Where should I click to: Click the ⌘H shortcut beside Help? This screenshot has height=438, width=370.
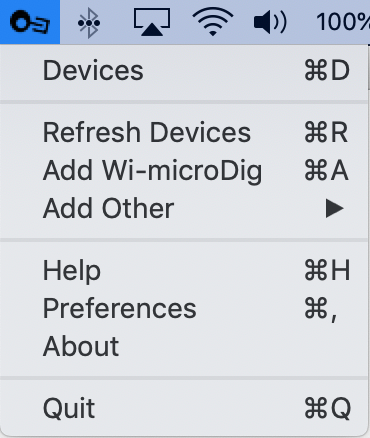(x=327, y=270)
